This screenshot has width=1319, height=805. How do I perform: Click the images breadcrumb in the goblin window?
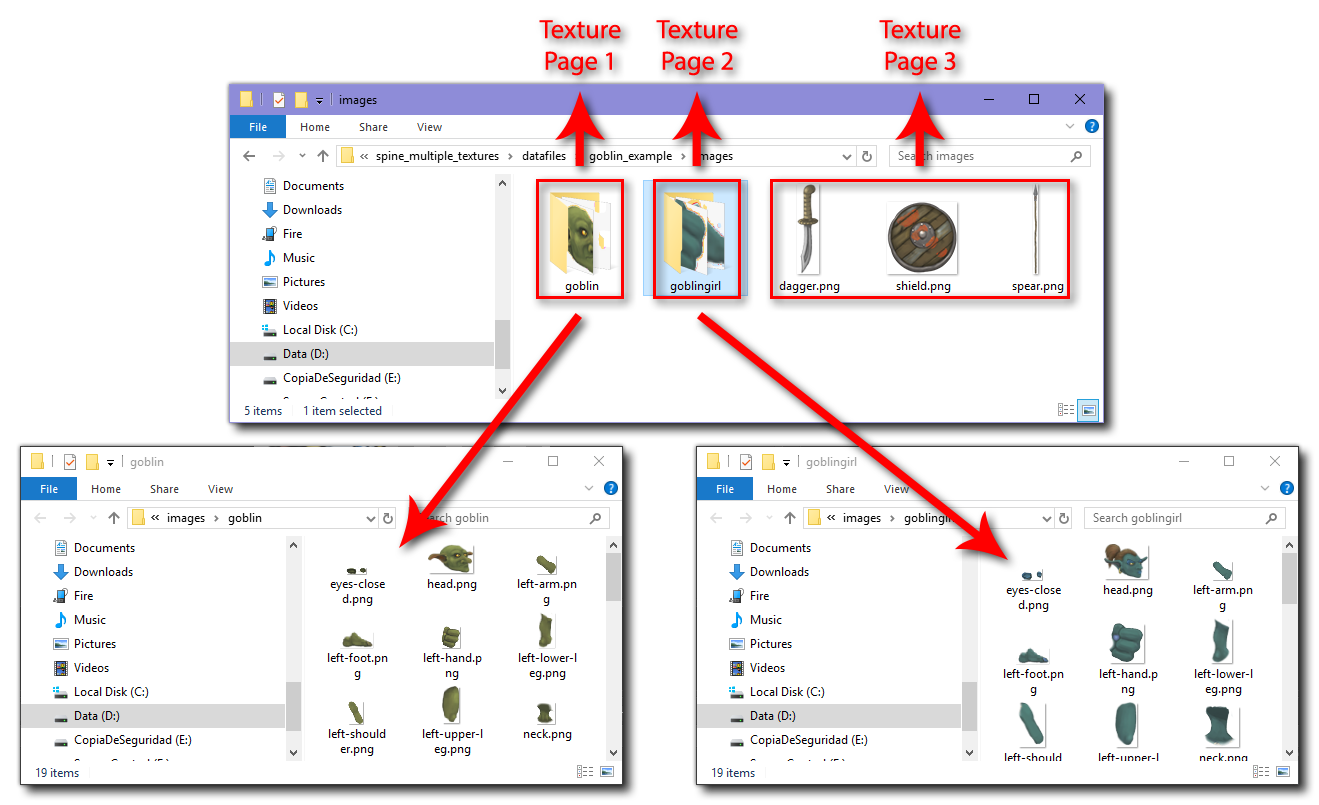click(x=186, y=518)
